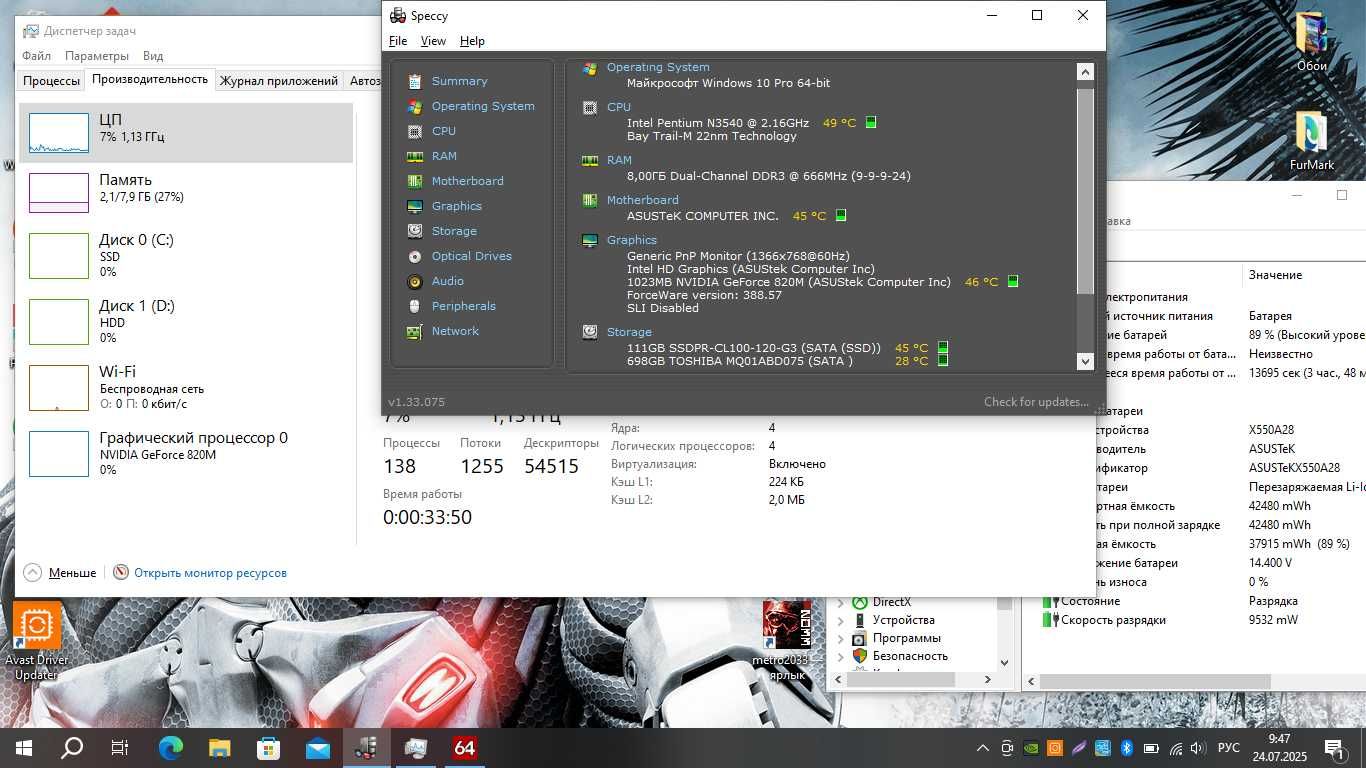
Task: Expand the DirectX tree node
Action: (x=840, y=602)
